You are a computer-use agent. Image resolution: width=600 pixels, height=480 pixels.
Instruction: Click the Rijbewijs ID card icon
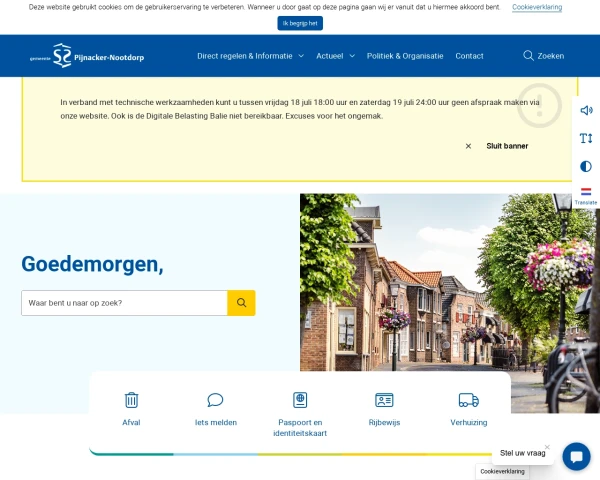(x=384, y=400)
